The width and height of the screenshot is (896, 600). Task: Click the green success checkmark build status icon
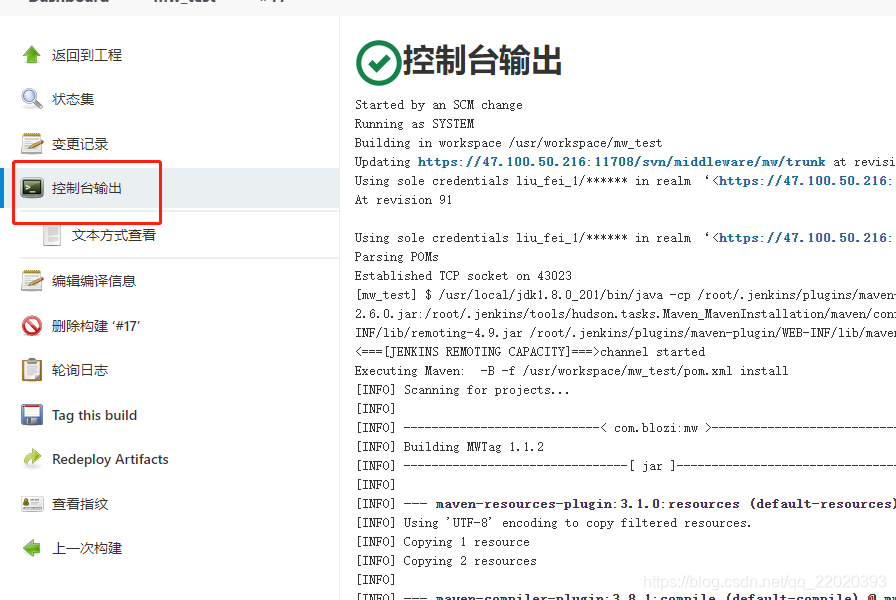(378, 62)
